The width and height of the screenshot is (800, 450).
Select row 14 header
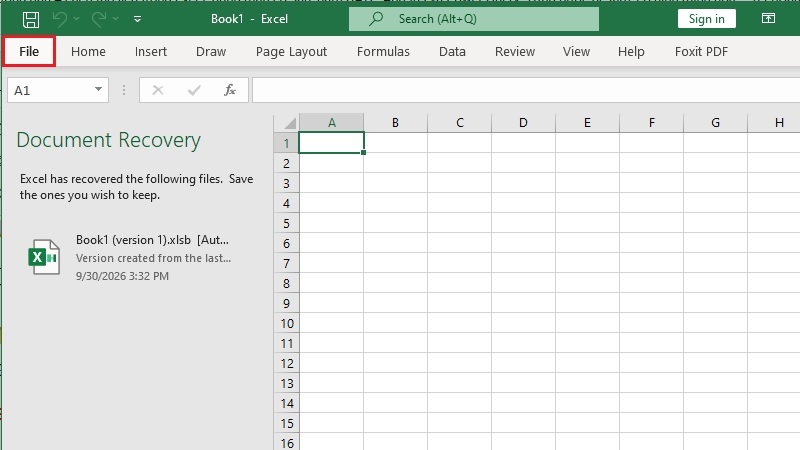point(286,403)
